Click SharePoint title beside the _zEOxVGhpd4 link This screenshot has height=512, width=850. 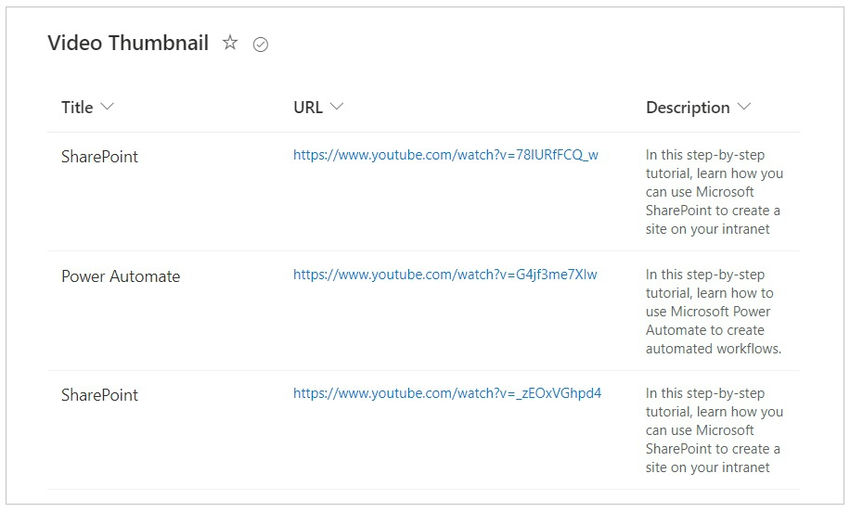(99, 395)
